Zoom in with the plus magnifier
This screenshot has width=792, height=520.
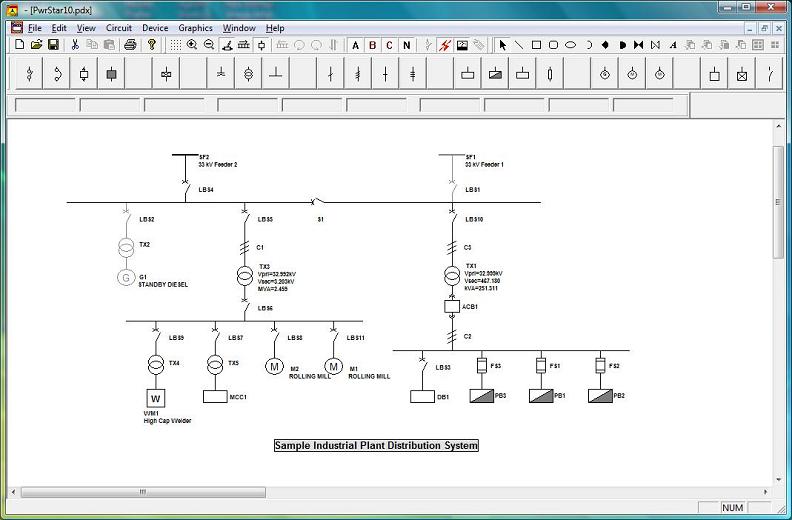point(192,45)
